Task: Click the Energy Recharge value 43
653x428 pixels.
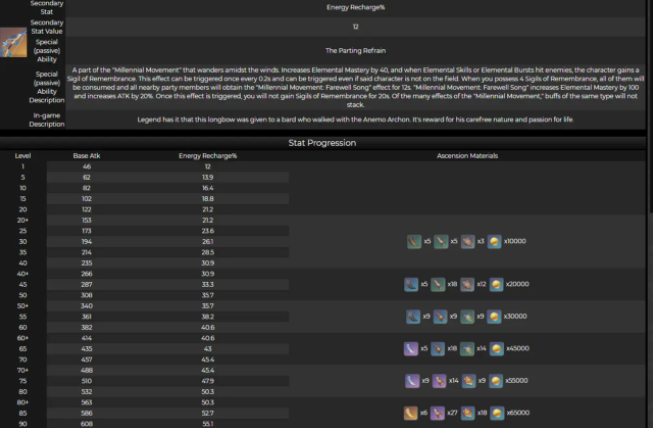Action: pos(208,349)
